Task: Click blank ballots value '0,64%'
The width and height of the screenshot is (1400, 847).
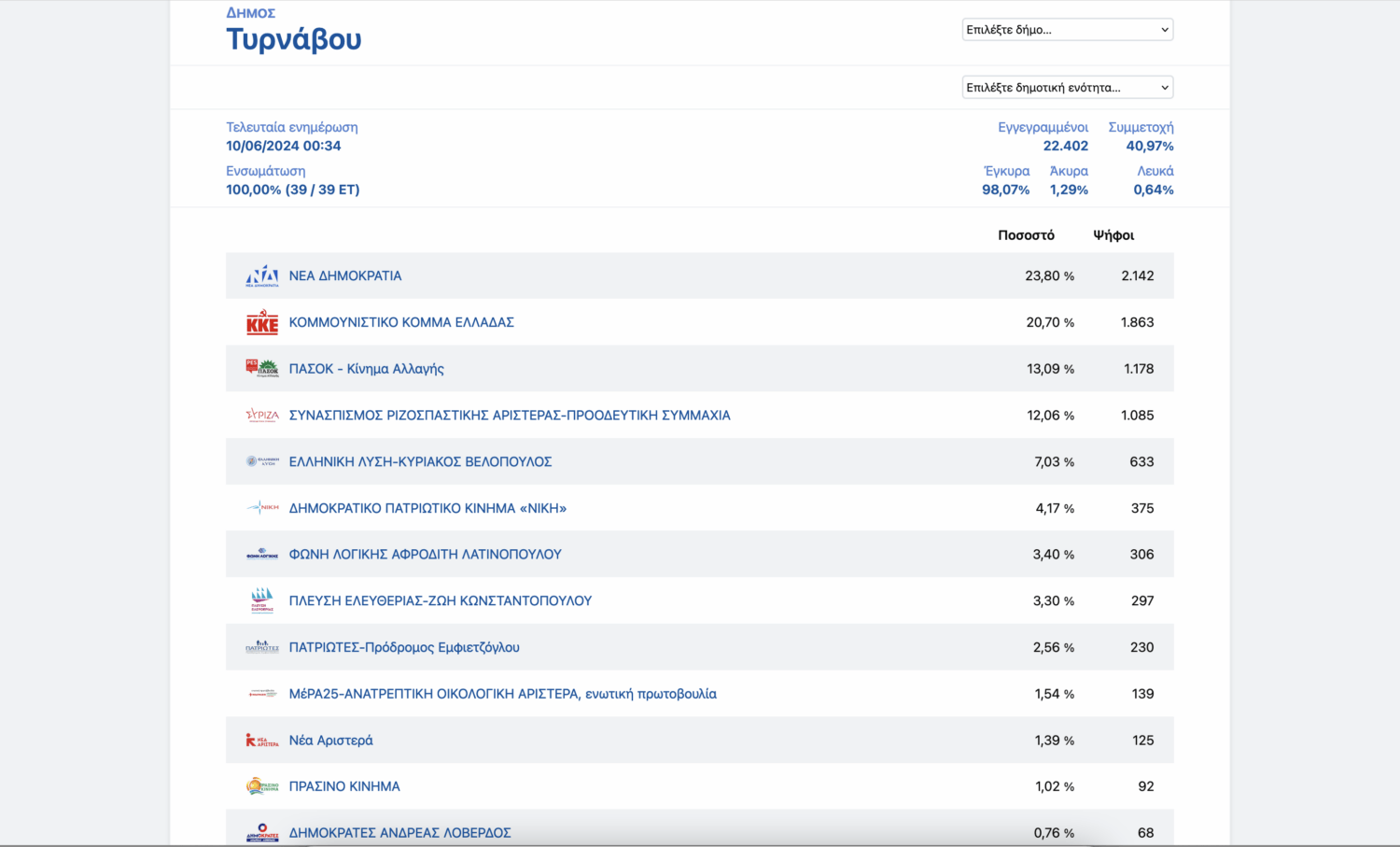Action: click(1154, 190)
